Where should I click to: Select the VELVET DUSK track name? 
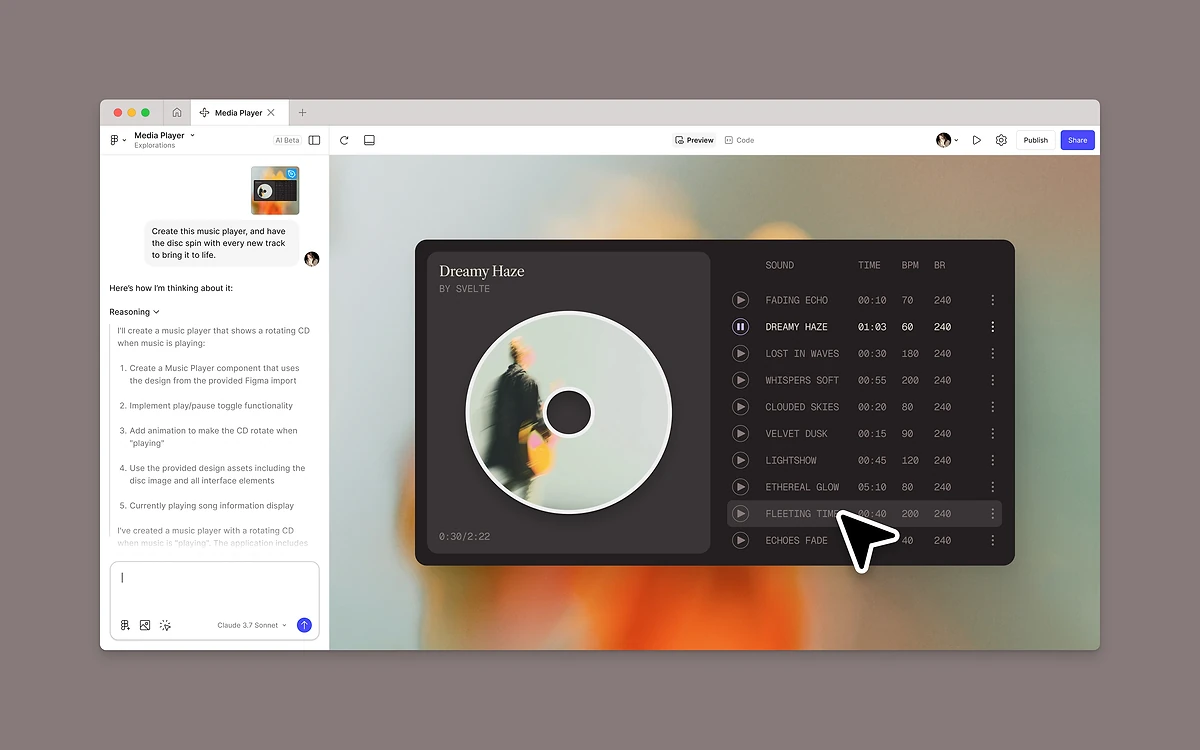click(x=797, y=433)
